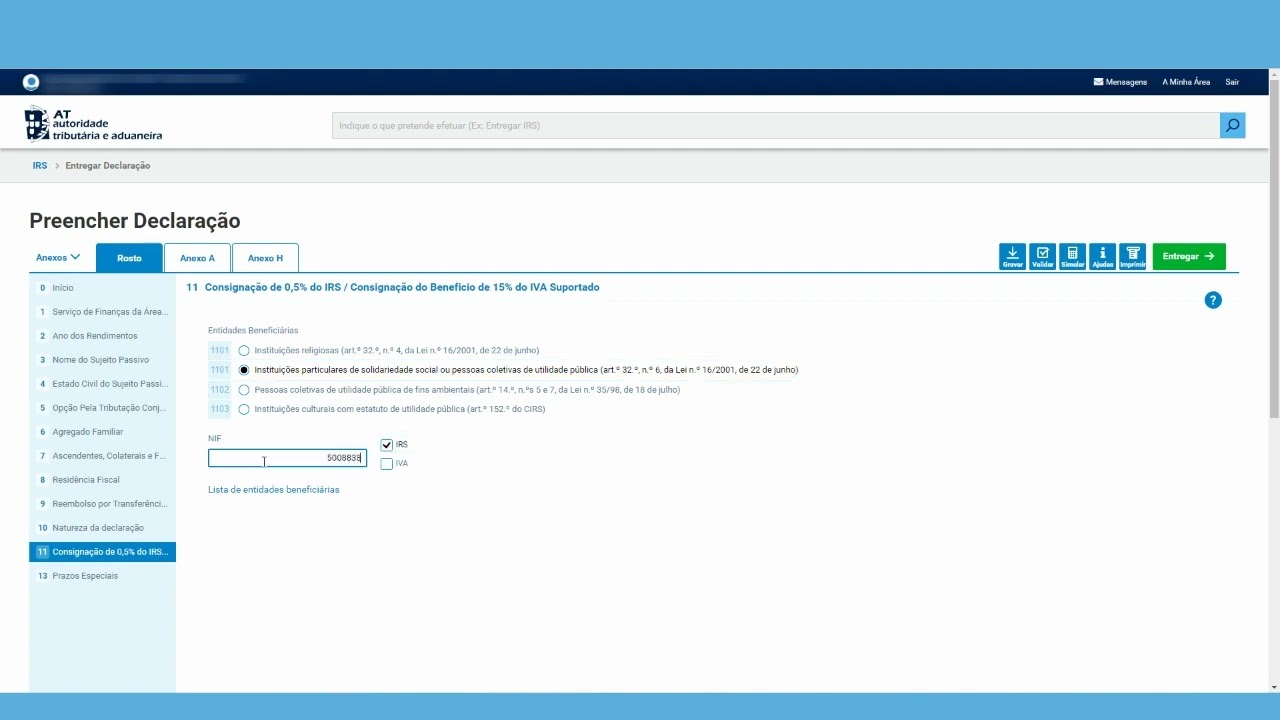
Task: Click Sair to log out
Action: click(1232, 82)
